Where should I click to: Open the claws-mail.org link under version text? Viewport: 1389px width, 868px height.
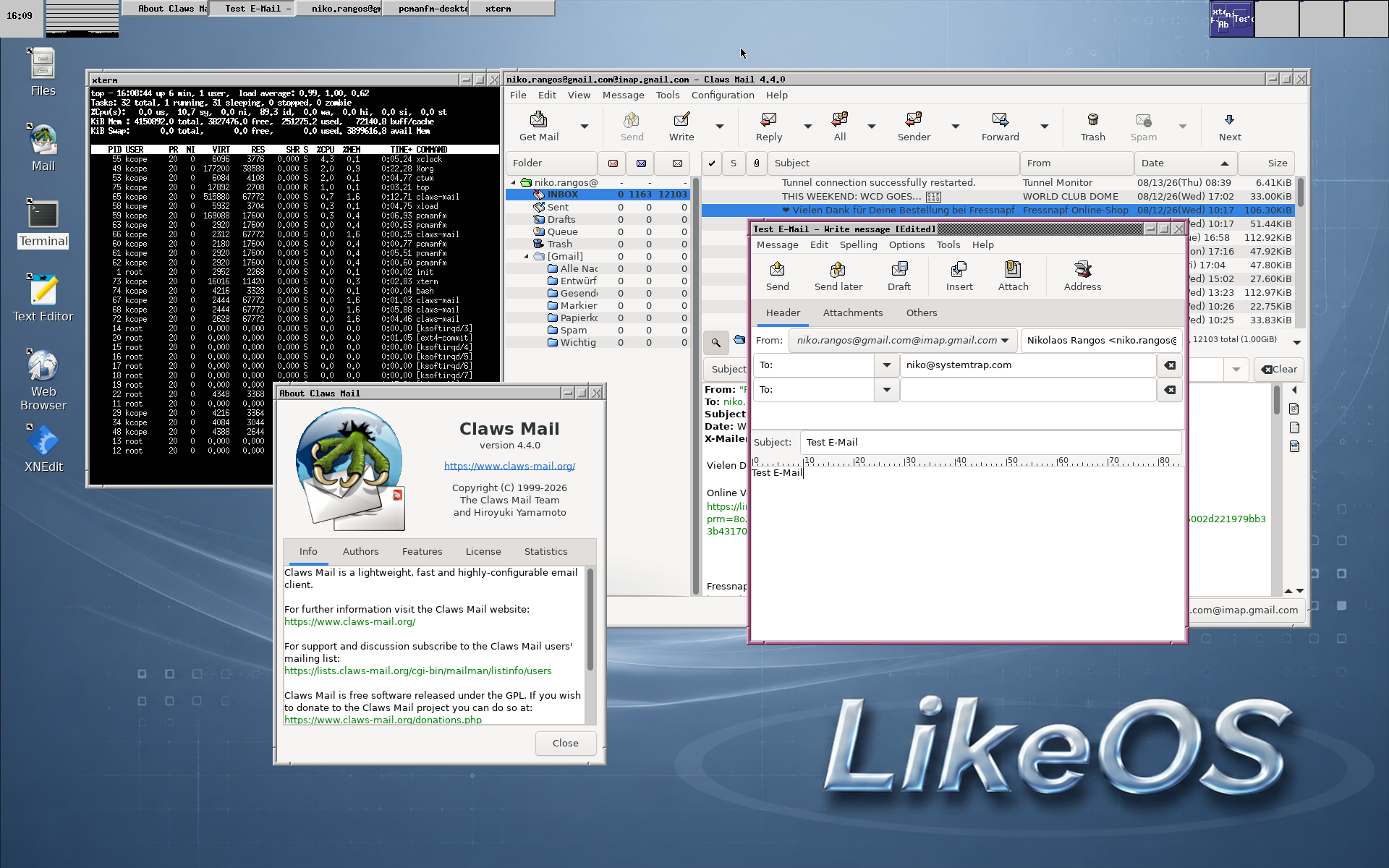pos(509,467)
